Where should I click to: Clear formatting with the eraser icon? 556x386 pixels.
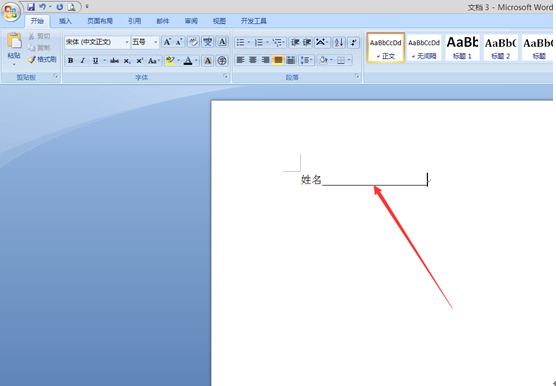pyautogui.click(x=193, y=42)
